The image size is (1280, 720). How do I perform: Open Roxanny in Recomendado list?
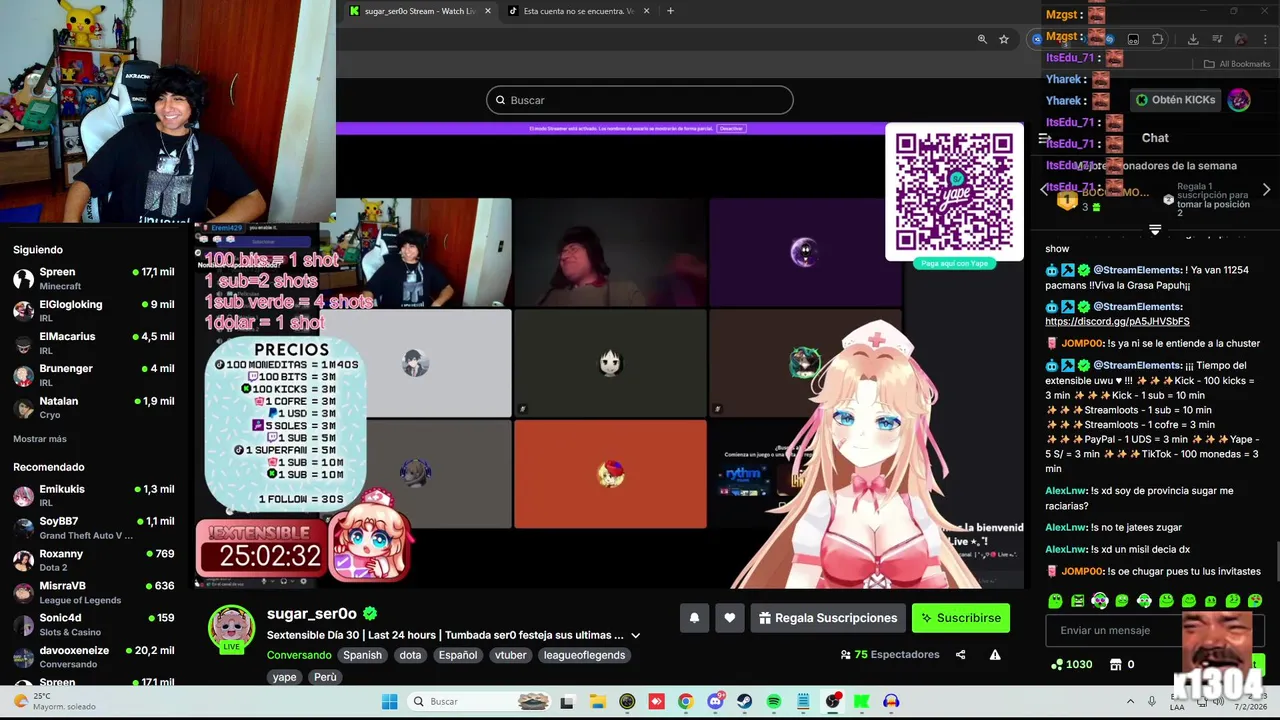point(94,560)
